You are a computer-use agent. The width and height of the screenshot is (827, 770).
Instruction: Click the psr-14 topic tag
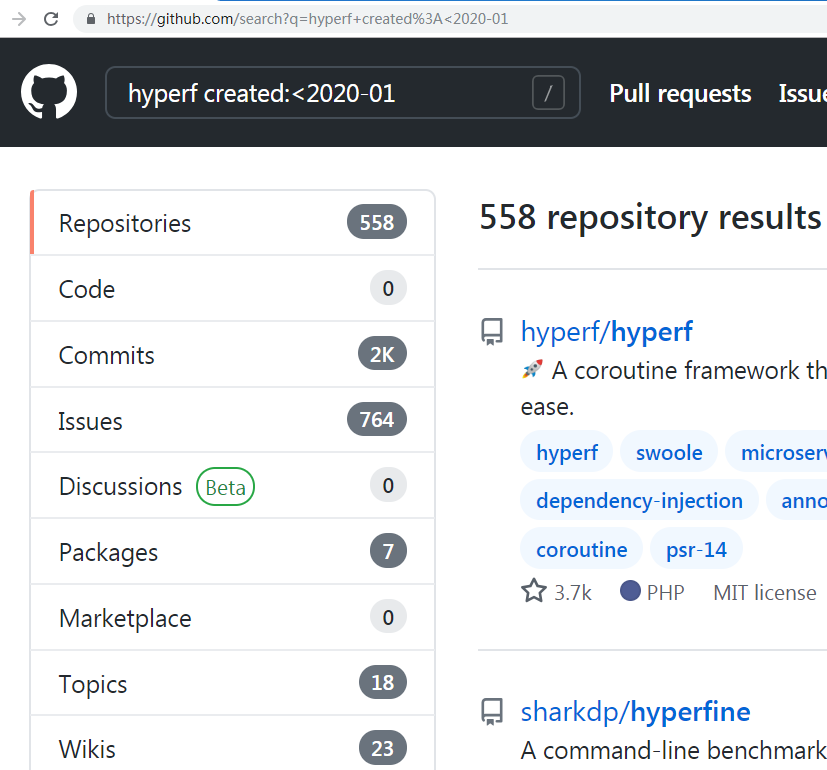pos(696,549)
